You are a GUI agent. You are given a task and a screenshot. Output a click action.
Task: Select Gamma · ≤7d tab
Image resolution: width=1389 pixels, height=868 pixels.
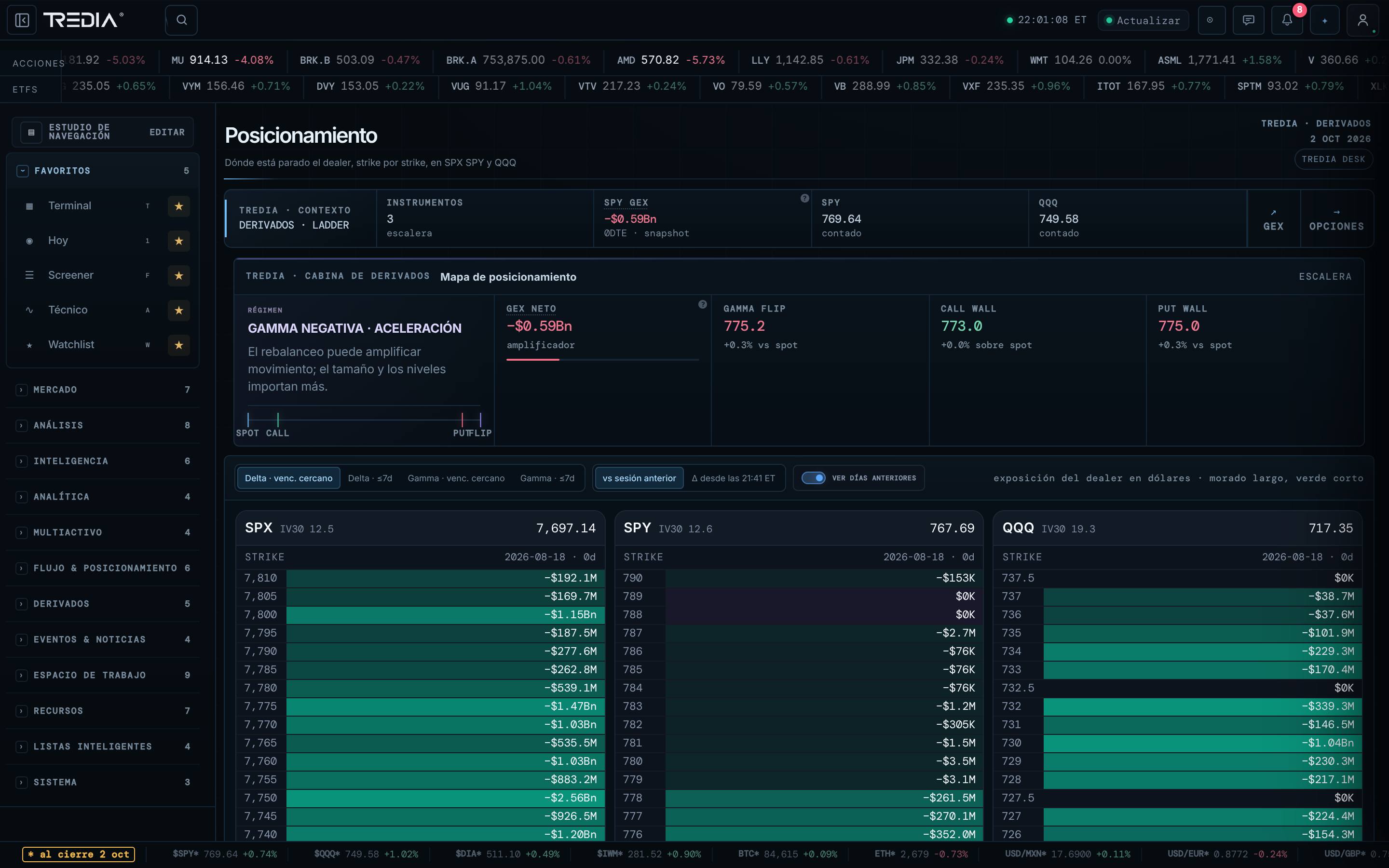[x=547, y=478]
